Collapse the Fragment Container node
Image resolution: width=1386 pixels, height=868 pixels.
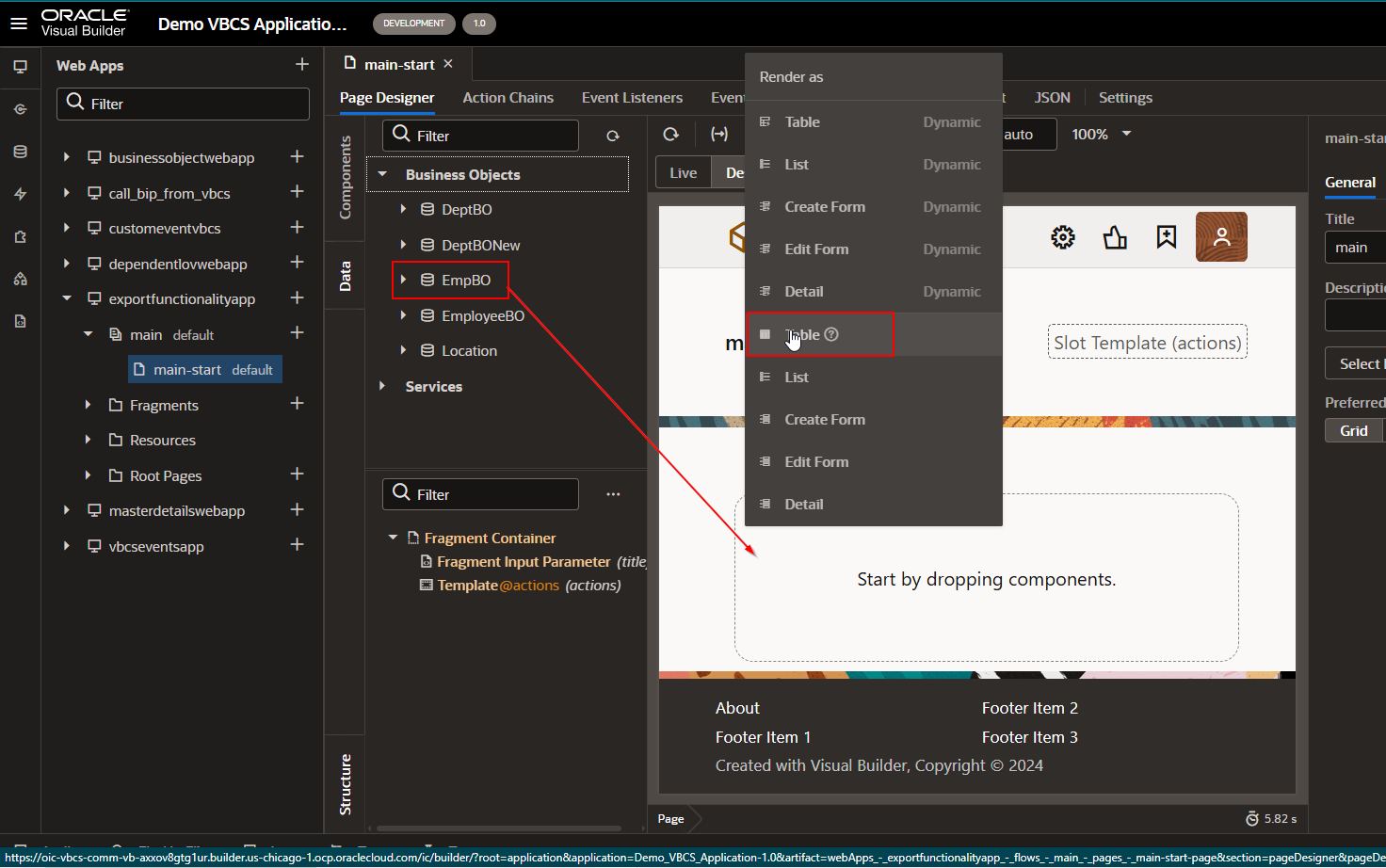393,538
